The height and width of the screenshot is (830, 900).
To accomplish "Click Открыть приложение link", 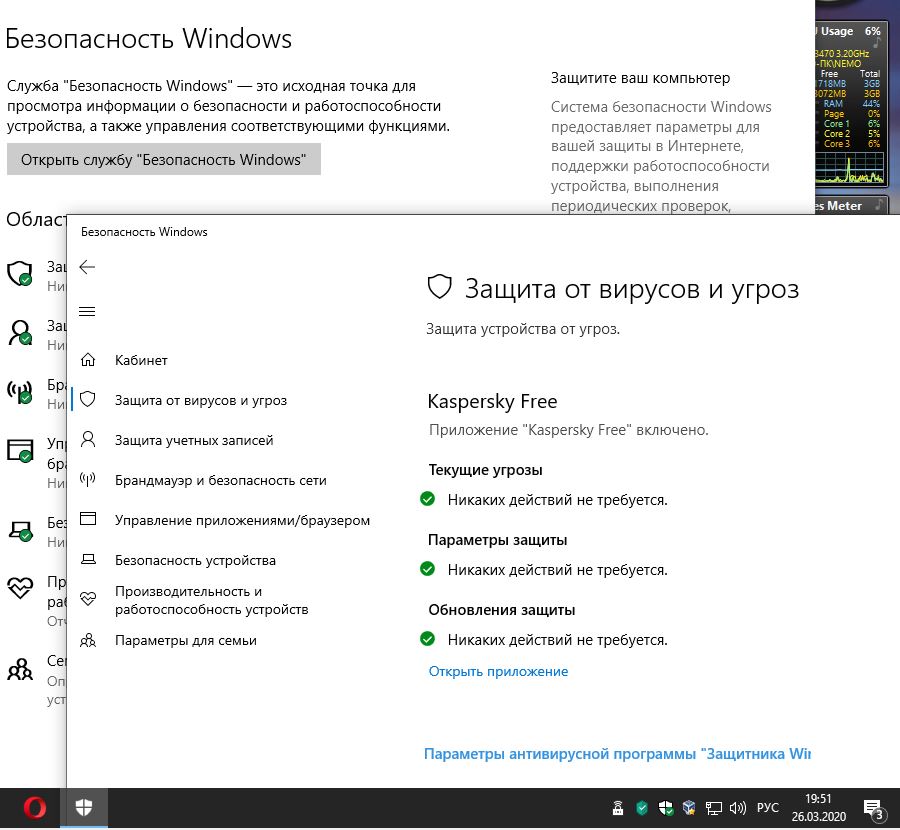I will coord(498,672).
